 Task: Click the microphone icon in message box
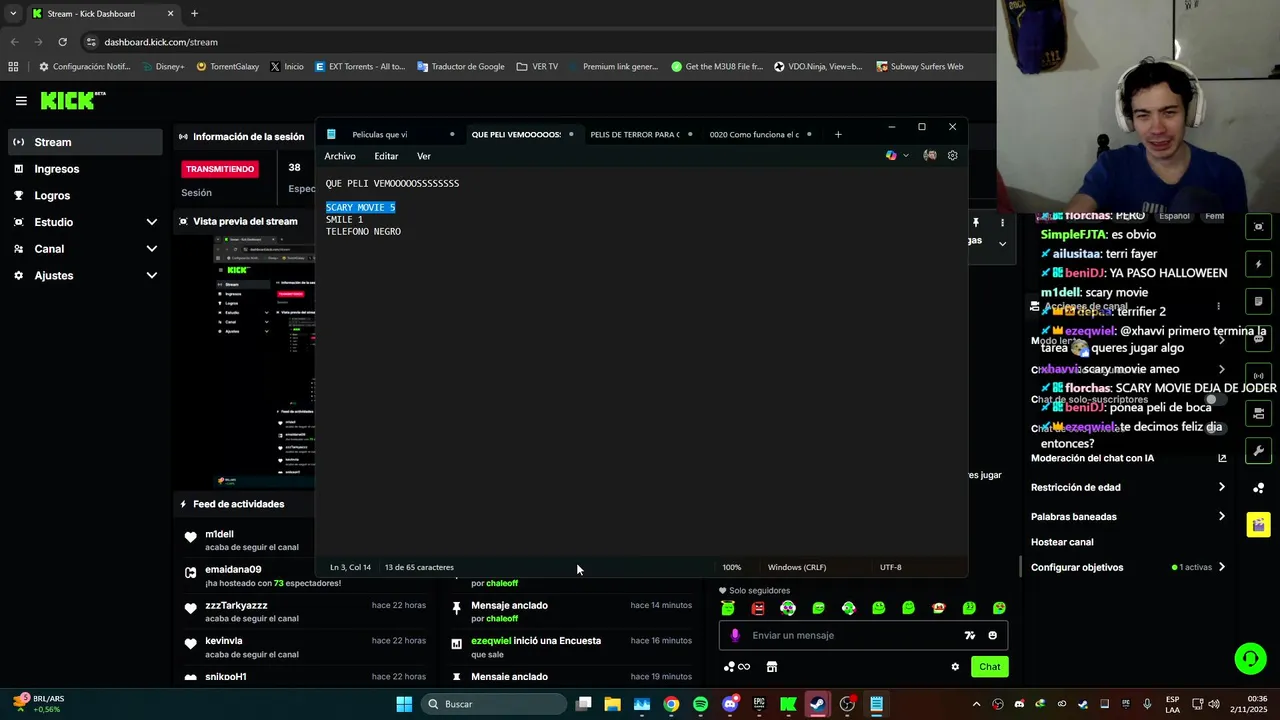[735, 635]
